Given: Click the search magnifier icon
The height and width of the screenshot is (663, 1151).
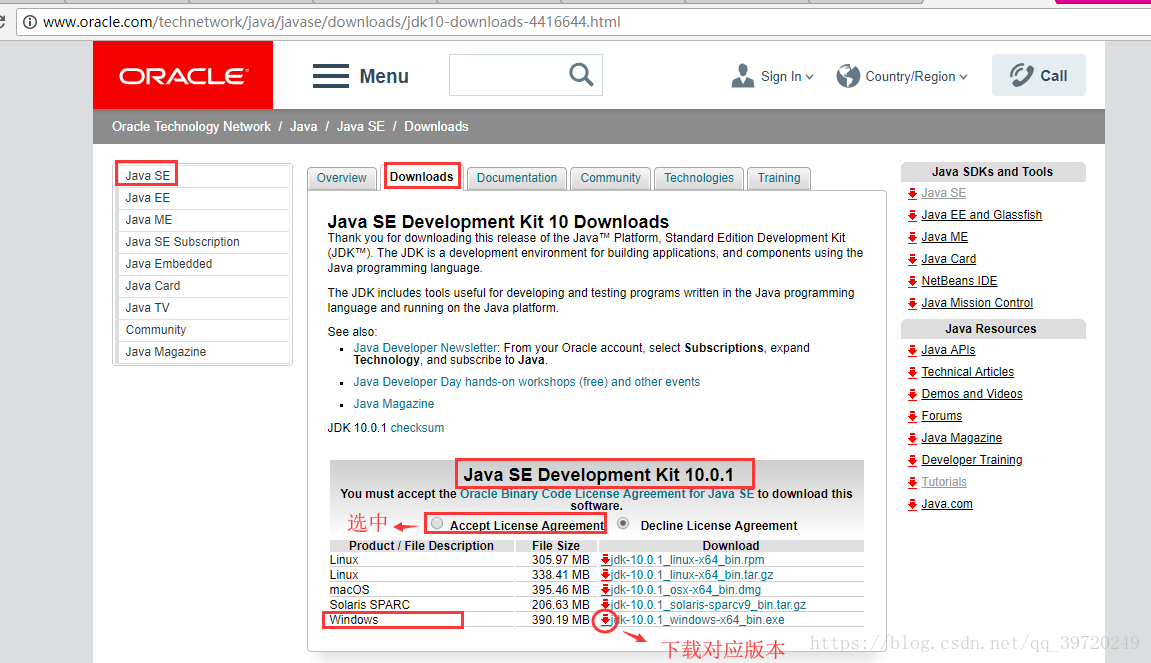Looking at the screenshot, I should point(581,74).
